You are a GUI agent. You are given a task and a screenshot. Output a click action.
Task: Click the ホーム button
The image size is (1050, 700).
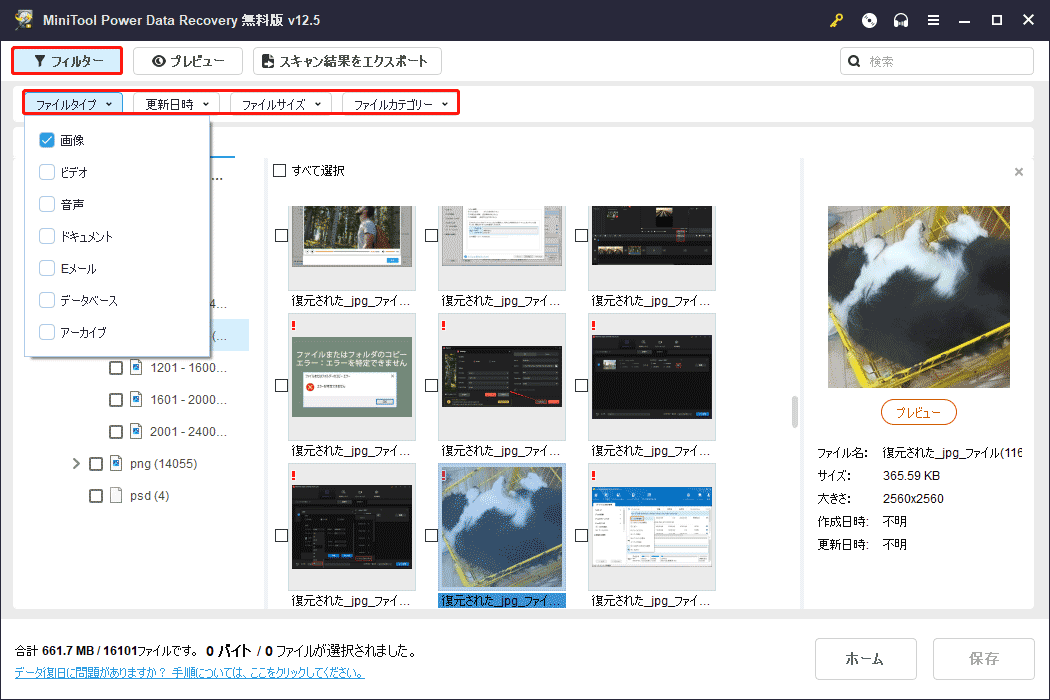pos(865,658)
